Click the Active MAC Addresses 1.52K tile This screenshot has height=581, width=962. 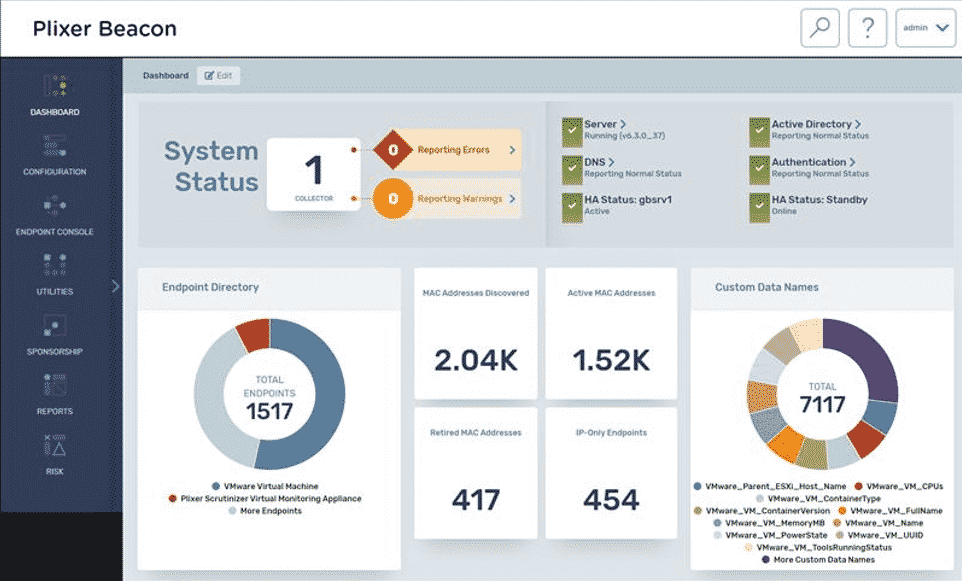pyautogui.click(x=611, y=333)
